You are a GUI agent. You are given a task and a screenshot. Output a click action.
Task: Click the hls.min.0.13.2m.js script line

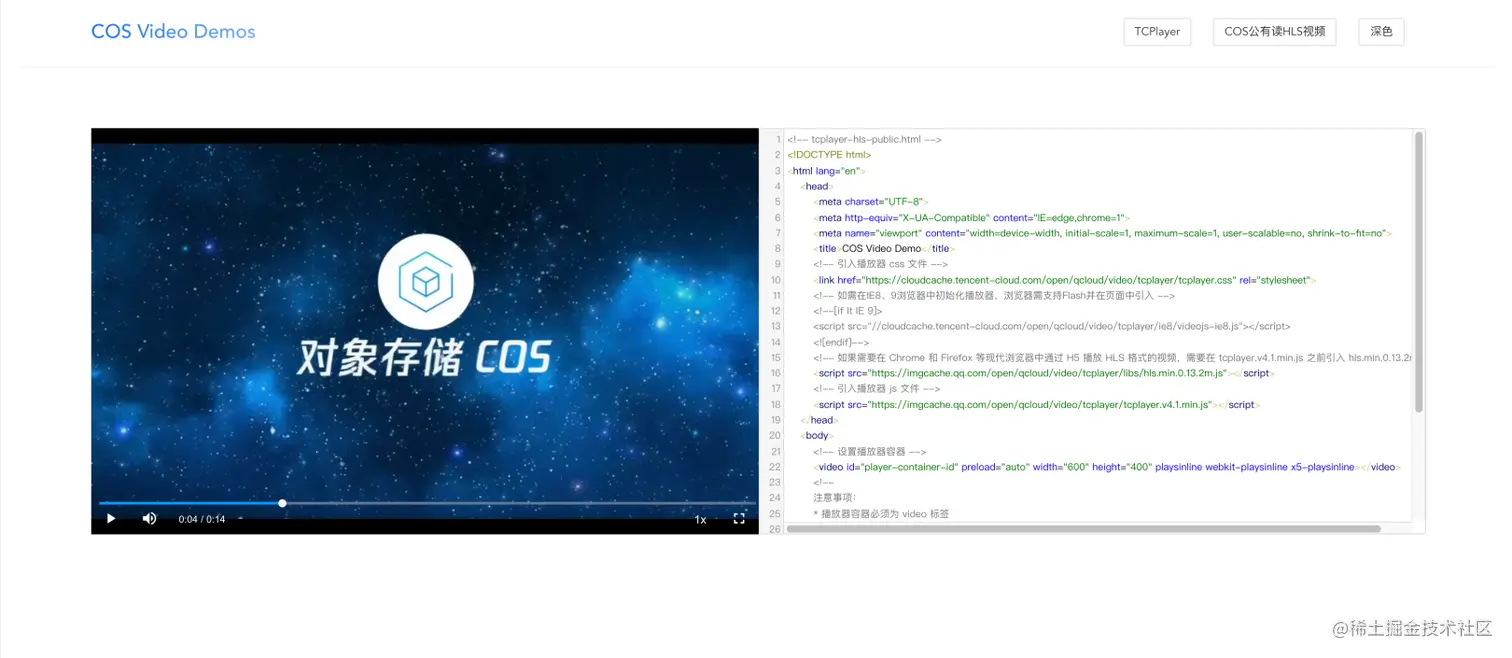pos(1042,373)
